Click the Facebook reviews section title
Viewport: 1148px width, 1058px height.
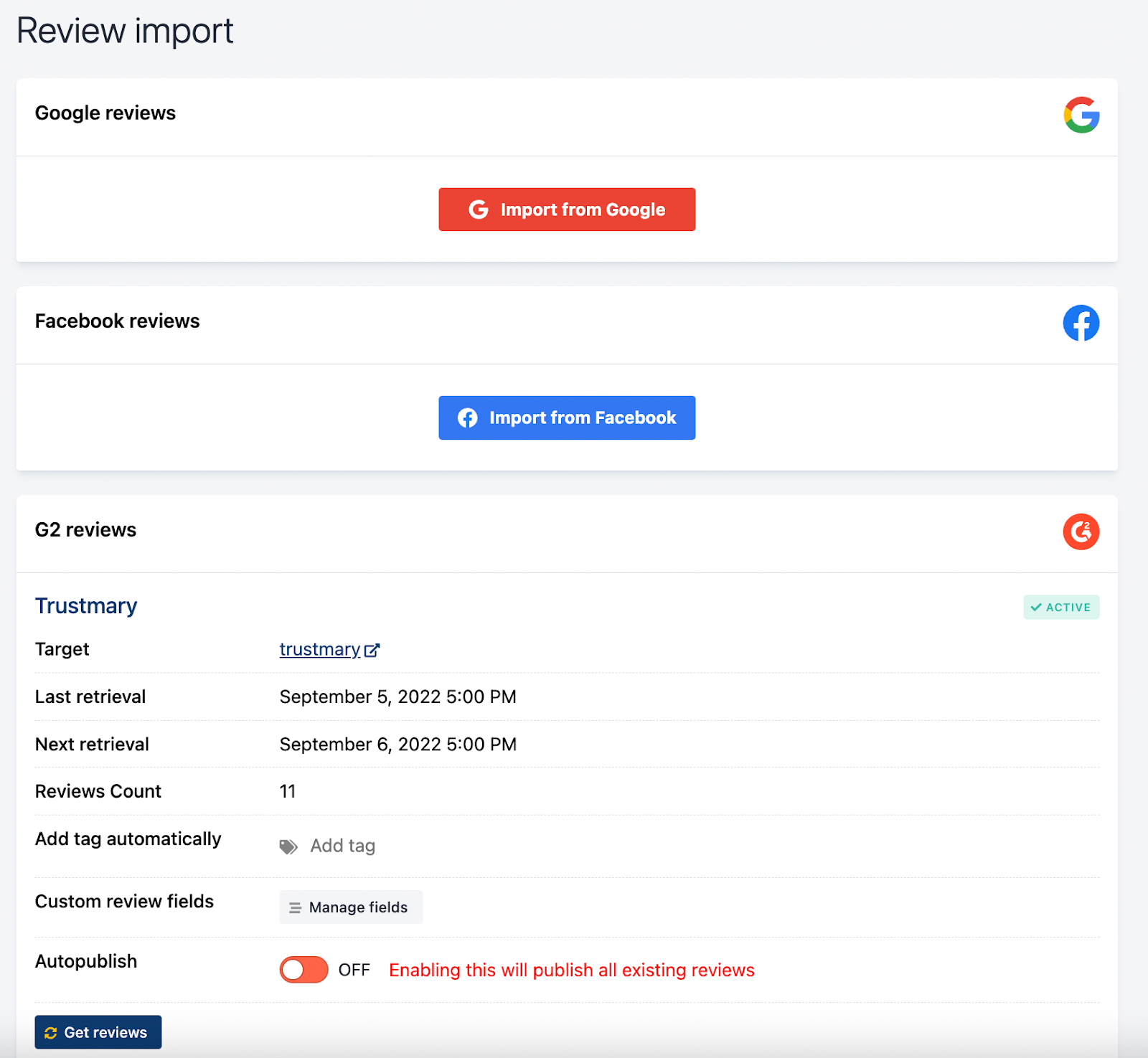118,321
